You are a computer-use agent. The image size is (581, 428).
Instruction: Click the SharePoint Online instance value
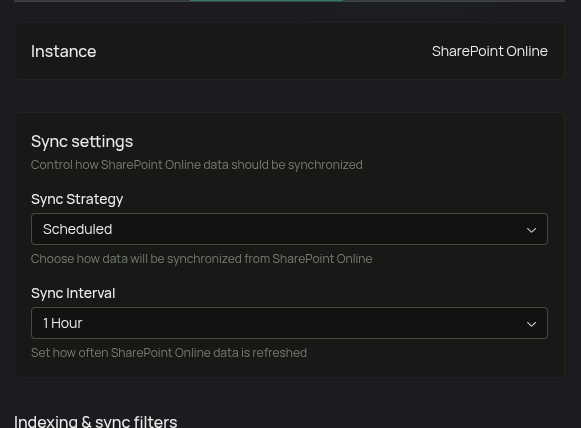click(489, 51)
